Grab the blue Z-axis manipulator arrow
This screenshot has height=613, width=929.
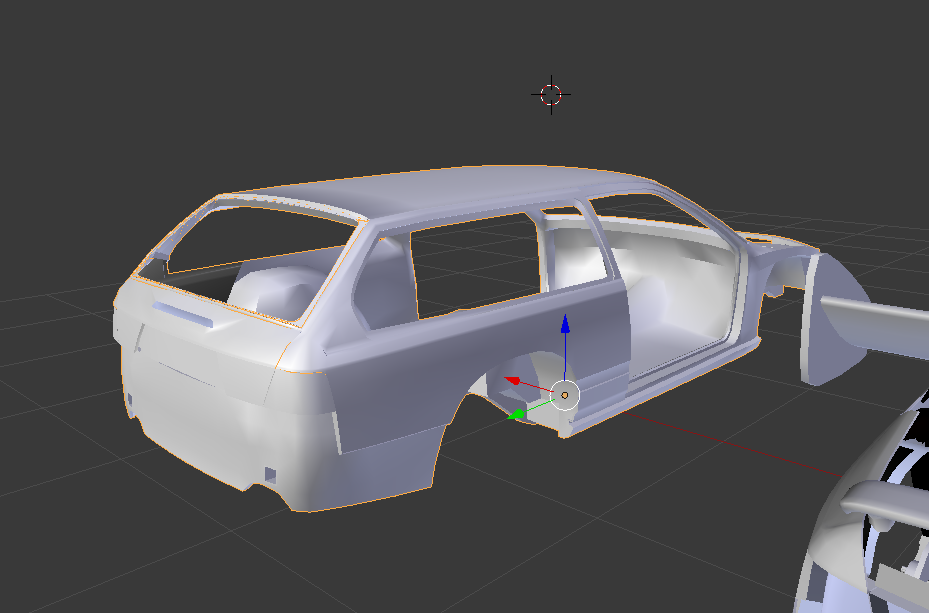pos(565,325)
